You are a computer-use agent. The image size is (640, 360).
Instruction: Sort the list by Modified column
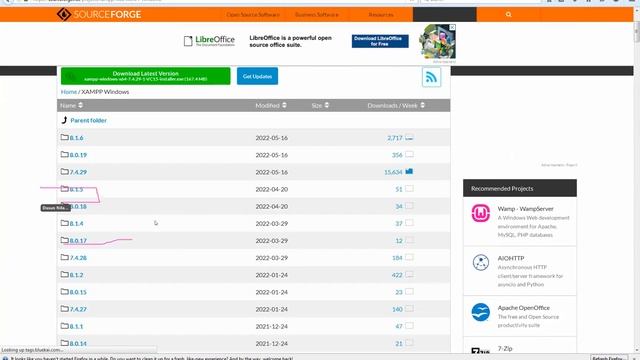tap(271, 105)
